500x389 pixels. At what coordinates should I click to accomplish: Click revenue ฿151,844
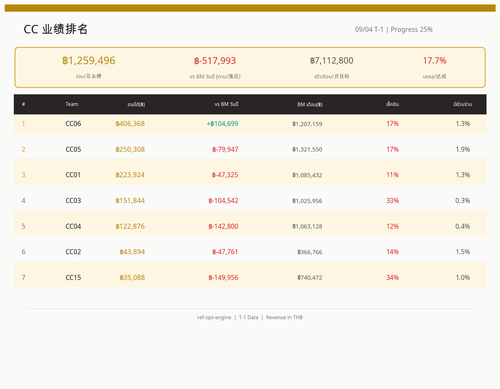coord(130,201)
